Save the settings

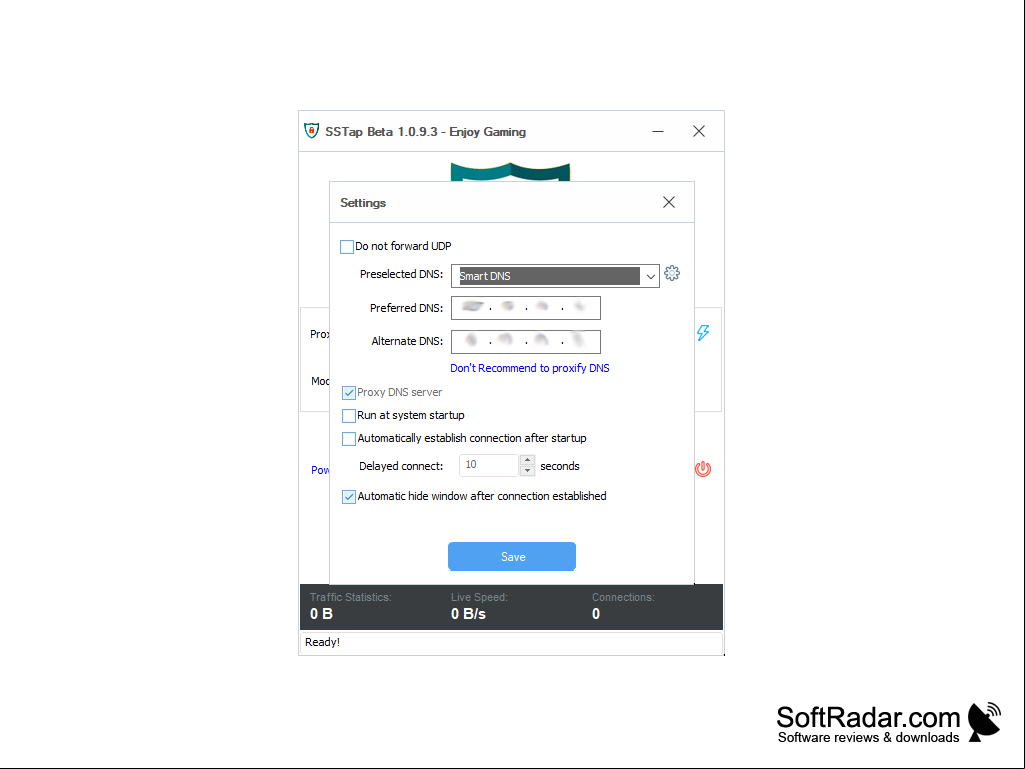512,556
